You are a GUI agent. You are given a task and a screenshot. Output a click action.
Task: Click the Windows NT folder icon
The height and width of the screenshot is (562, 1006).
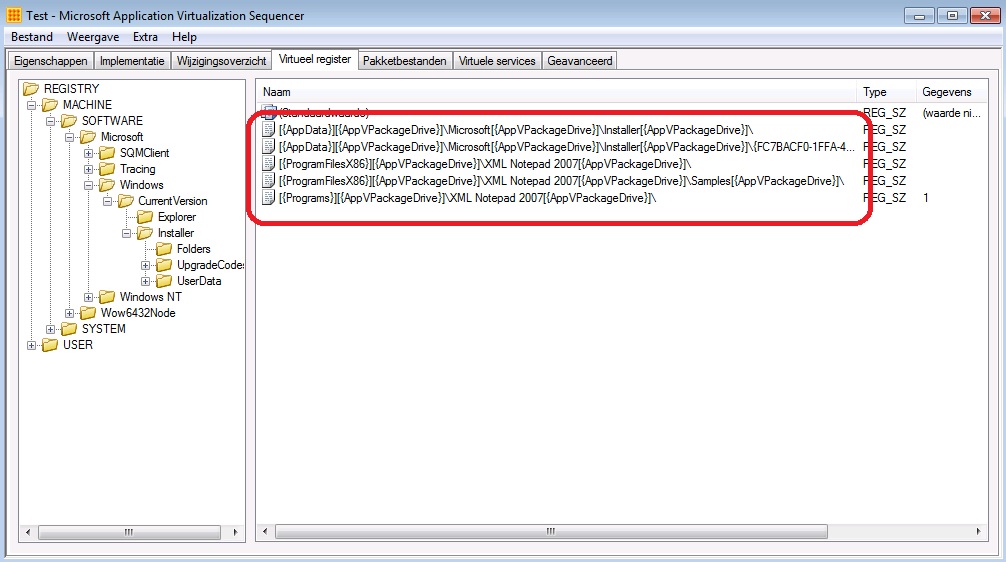point(108,297)
